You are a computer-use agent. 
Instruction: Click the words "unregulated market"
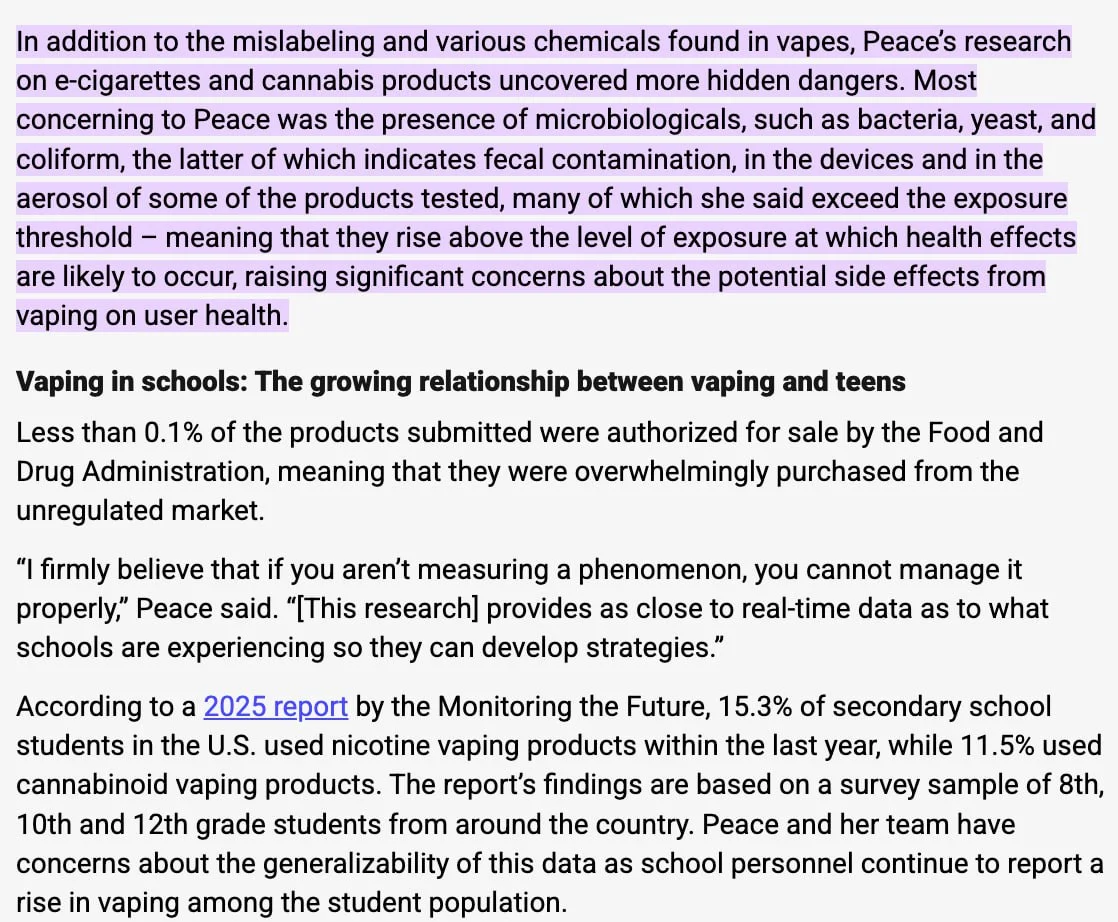(x=140, y=511)
